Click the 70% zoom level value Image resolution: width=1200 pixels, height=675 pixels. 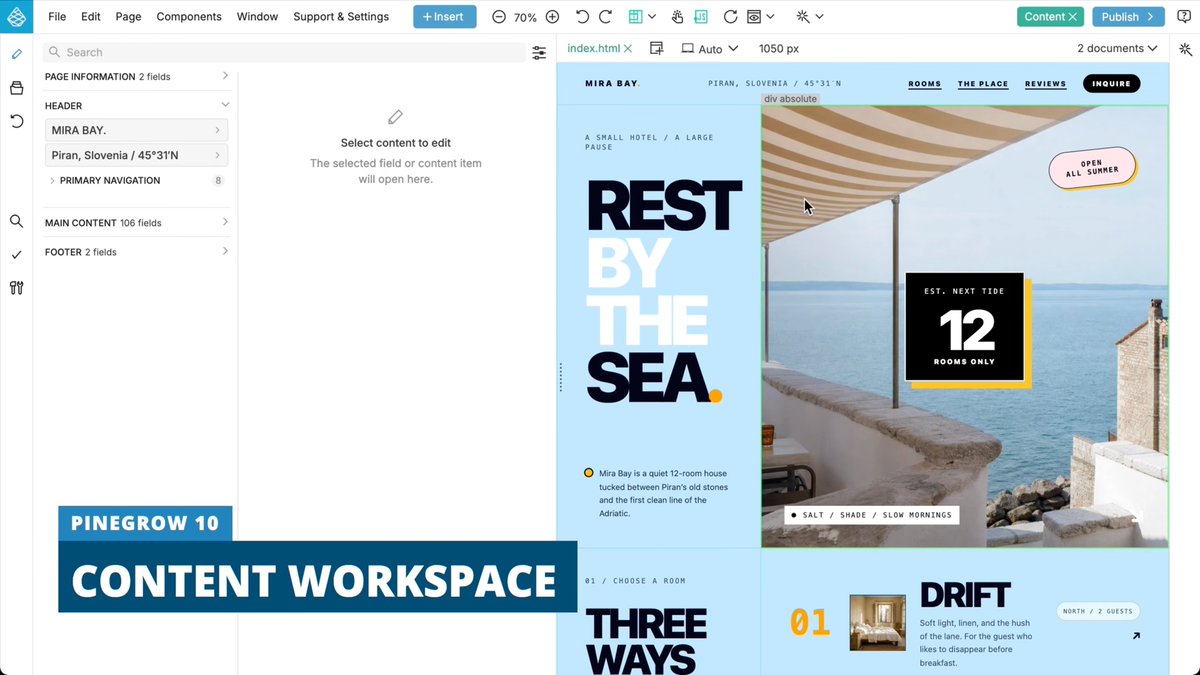click(x=526, y=17)
